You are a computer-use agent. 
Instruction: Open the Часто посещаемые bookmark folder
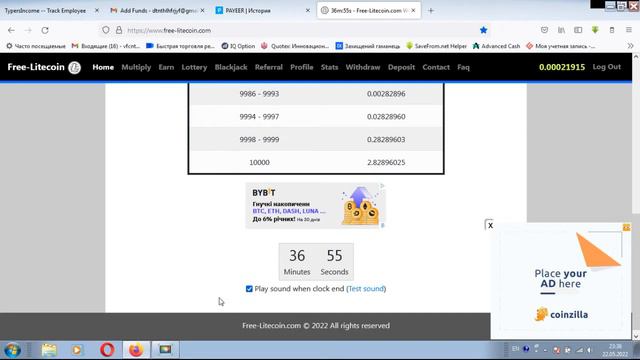pyautogui.click(x=36, y=46)
